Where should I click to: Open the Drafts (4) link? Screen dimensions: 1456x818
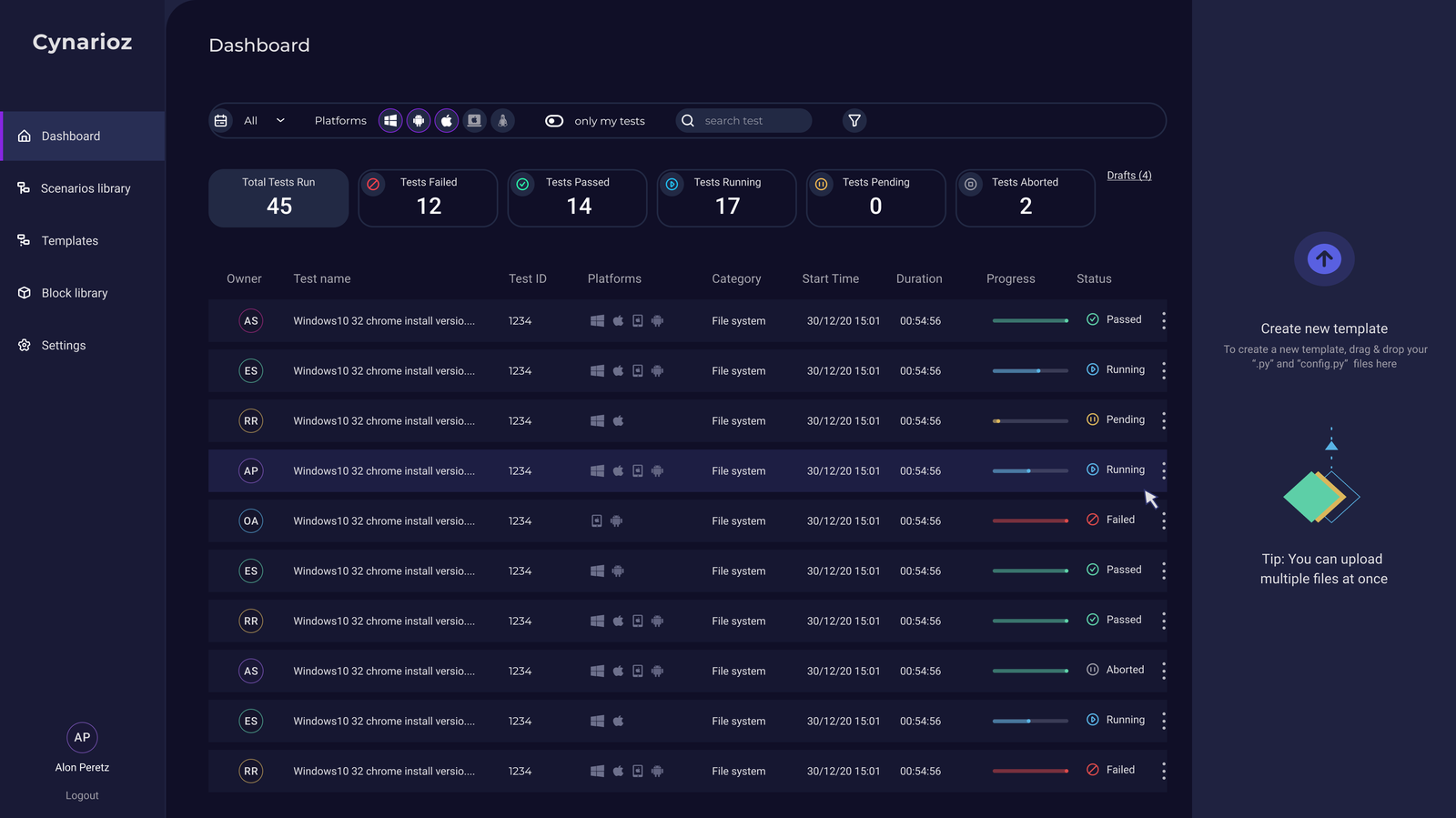point(1128,176)
